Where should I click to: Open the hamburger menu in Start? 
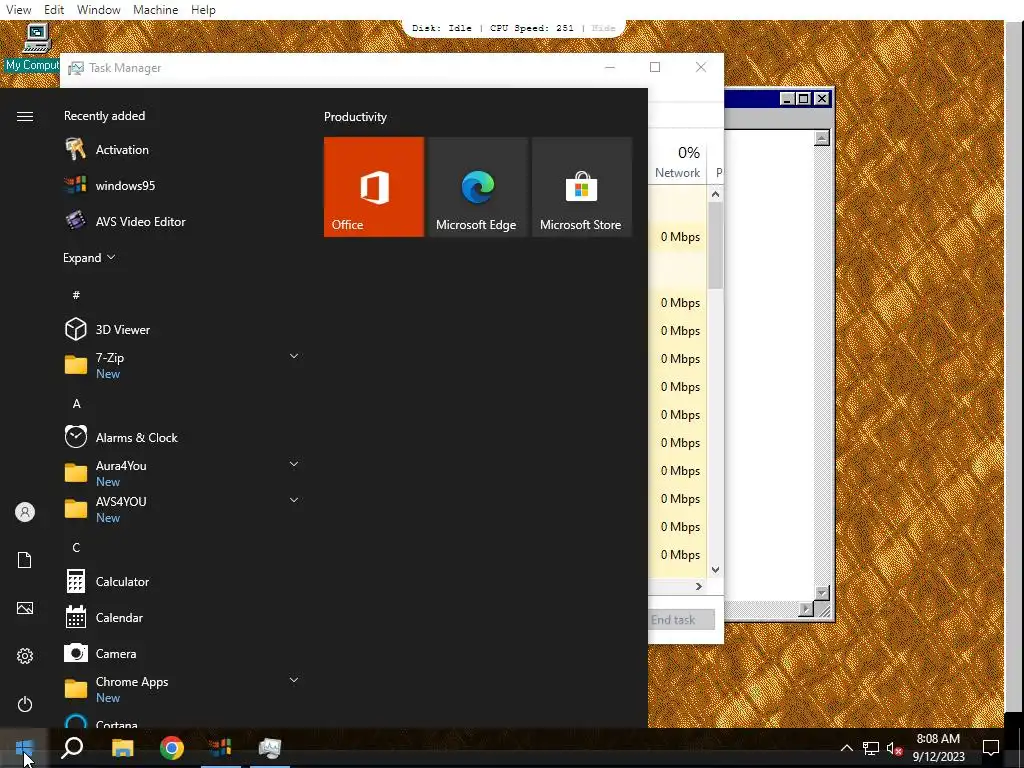25,116
